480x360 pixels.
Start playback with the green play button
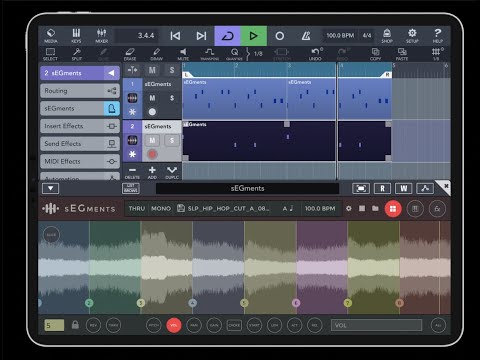(254, 36)
